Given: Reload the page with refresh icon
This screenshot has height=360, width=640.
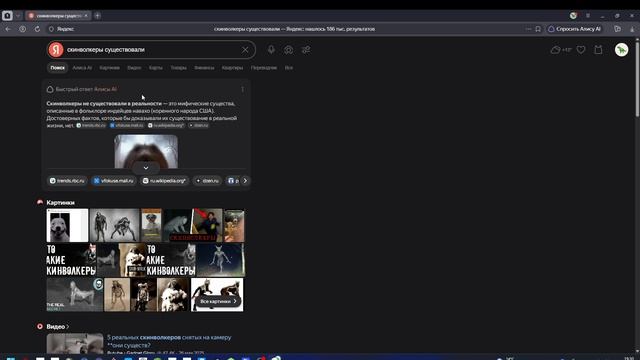Looking at the screenshot, I should click(37, 29).
